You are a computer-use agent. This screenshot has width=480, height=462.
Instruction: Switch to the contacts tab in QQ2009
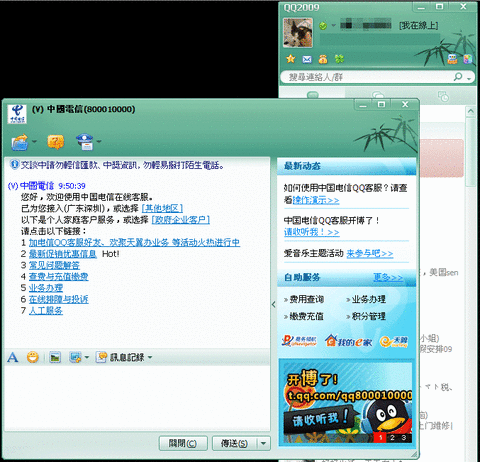312,95
